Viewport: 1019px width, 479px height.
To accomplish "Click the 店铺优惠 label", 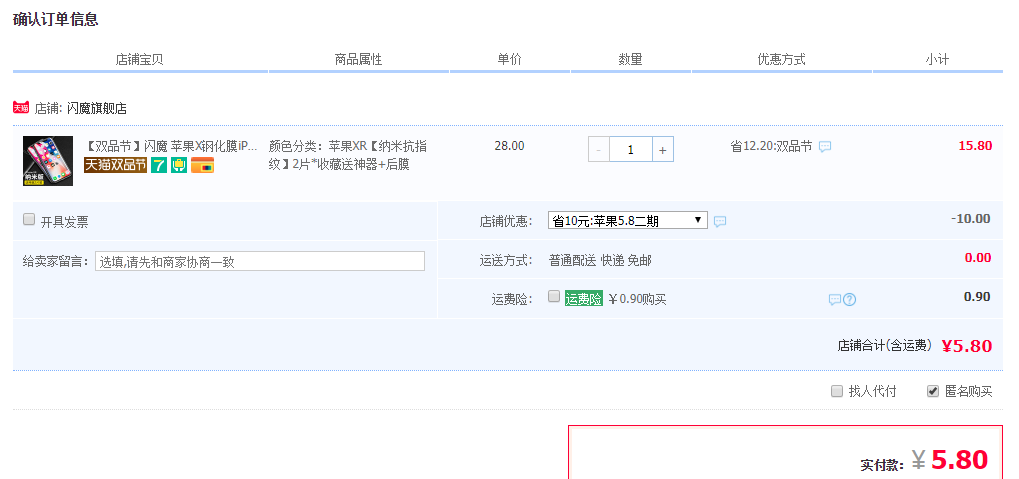I will click(506, 222).
